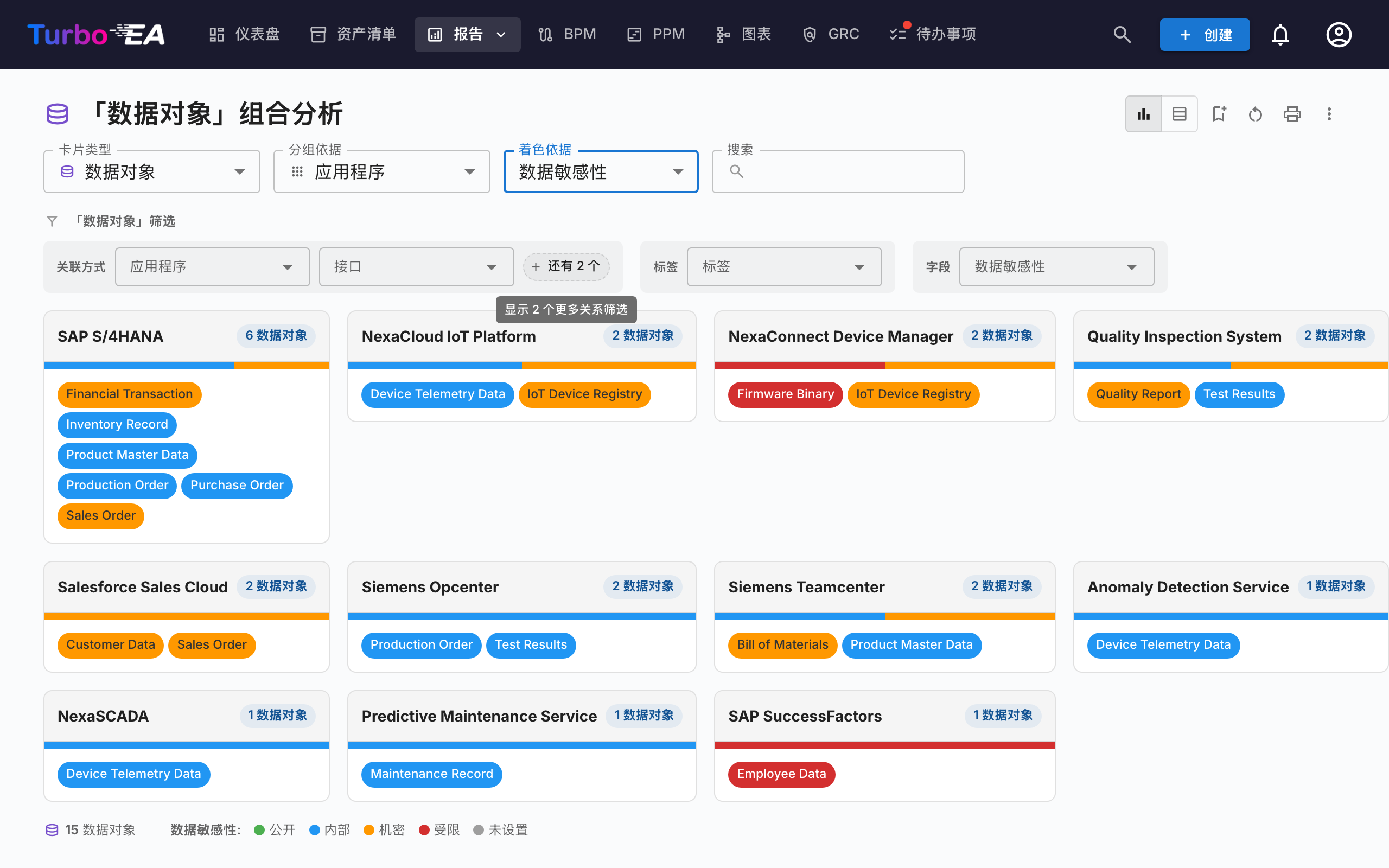The width and height of the screenshot is (1389, 868).
Task: Click the data object title icon
Action: click(58, 114)
